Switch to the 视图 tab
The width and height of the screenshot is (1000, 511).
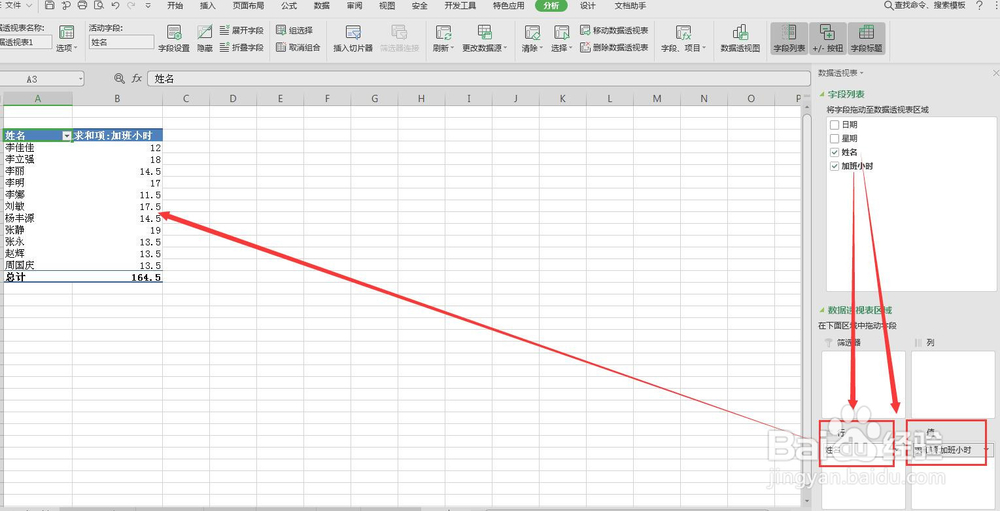(387, 6)
